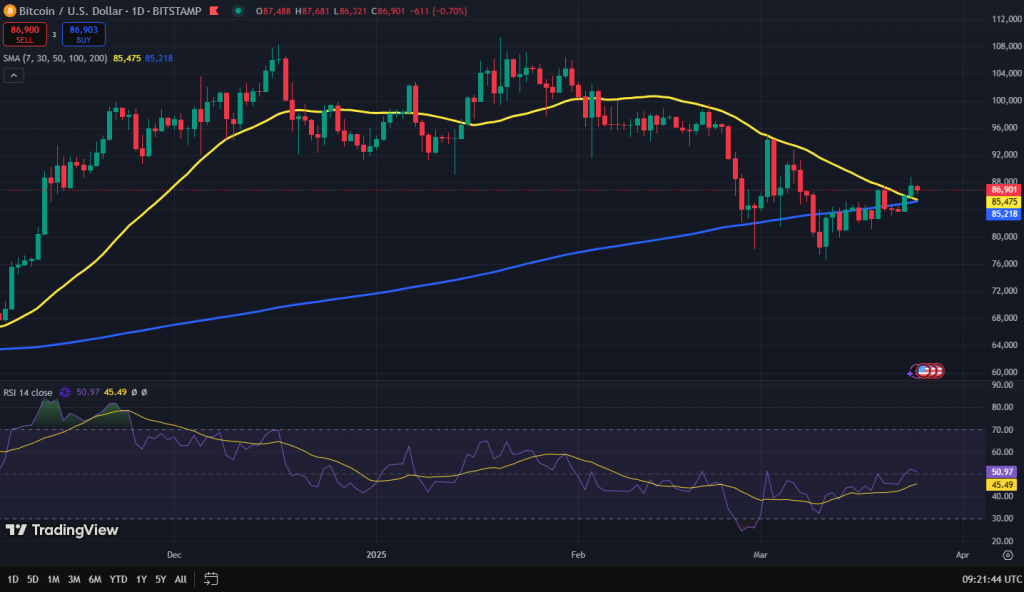1024x592 pixels.
Task: Click the red SELL 86,900 button
Action: point(25,35)
